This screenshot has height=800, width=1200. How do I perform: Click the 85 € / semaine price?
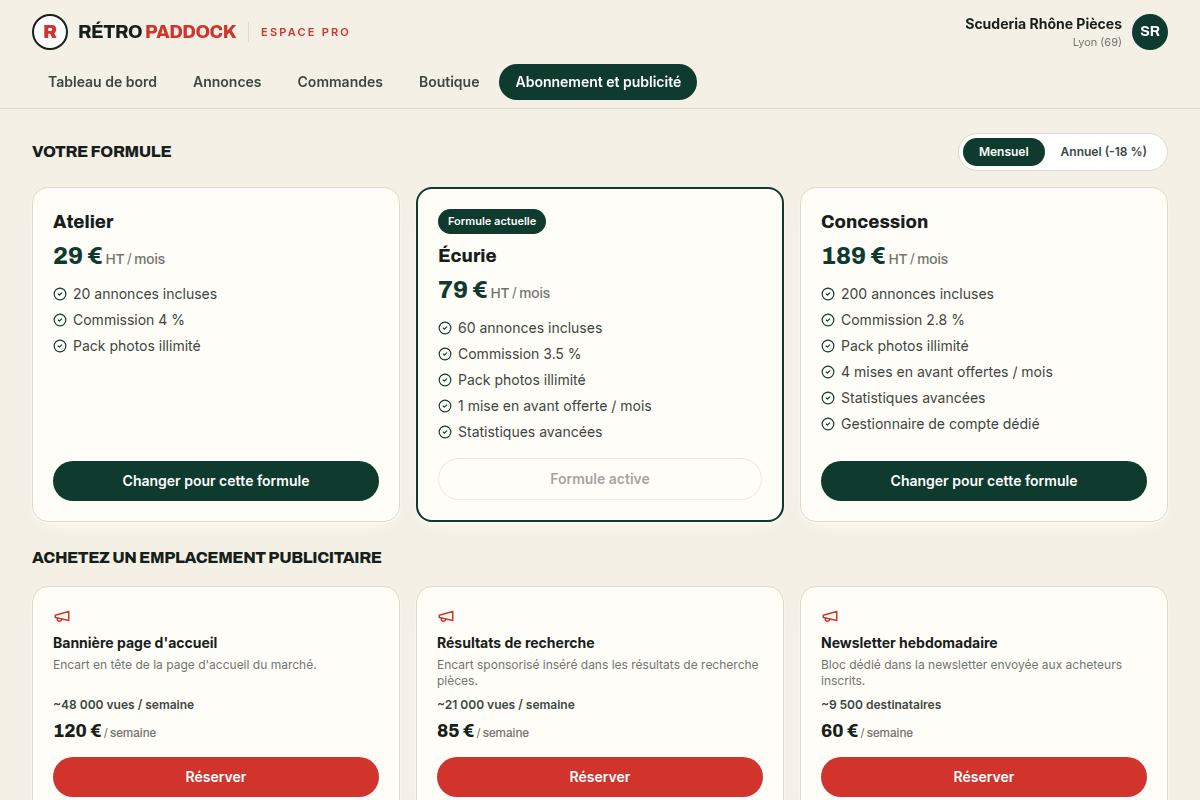click(x=483, y=731)
